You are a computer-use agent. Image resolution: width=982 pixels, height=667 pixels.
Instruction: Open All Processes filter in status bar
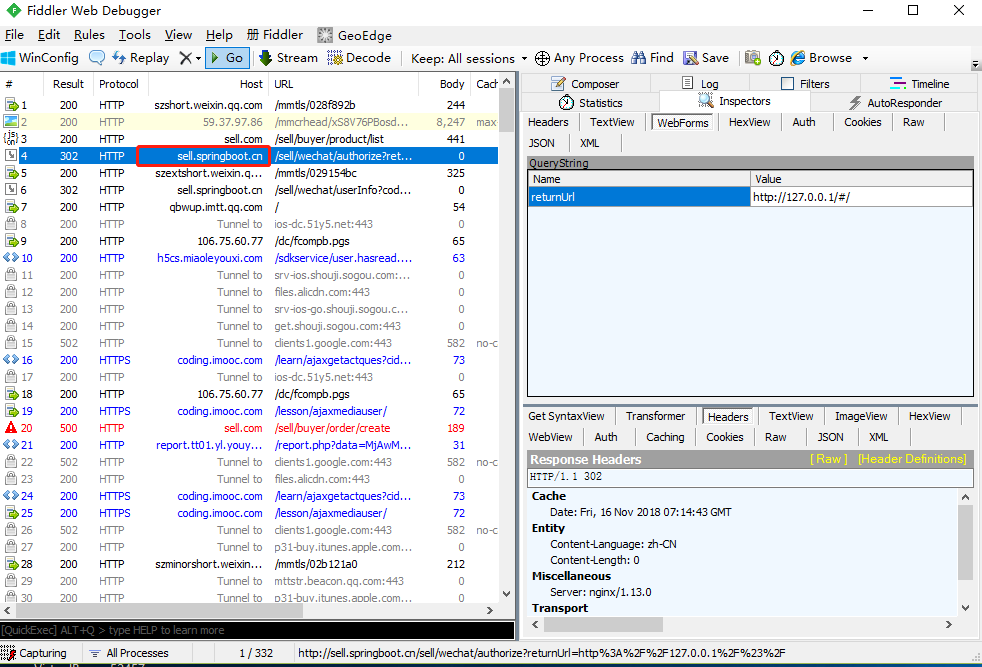(x=129, y=653)
